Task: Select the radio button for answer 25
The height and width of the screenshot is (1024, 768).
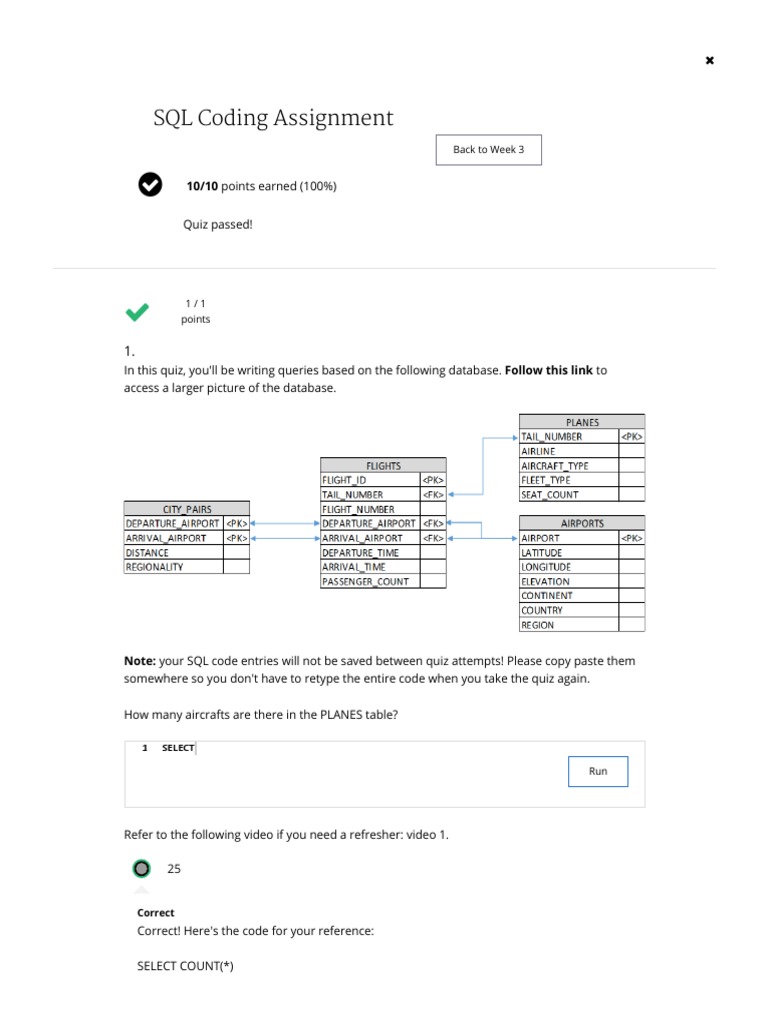Action: click(x=142, y=869)
